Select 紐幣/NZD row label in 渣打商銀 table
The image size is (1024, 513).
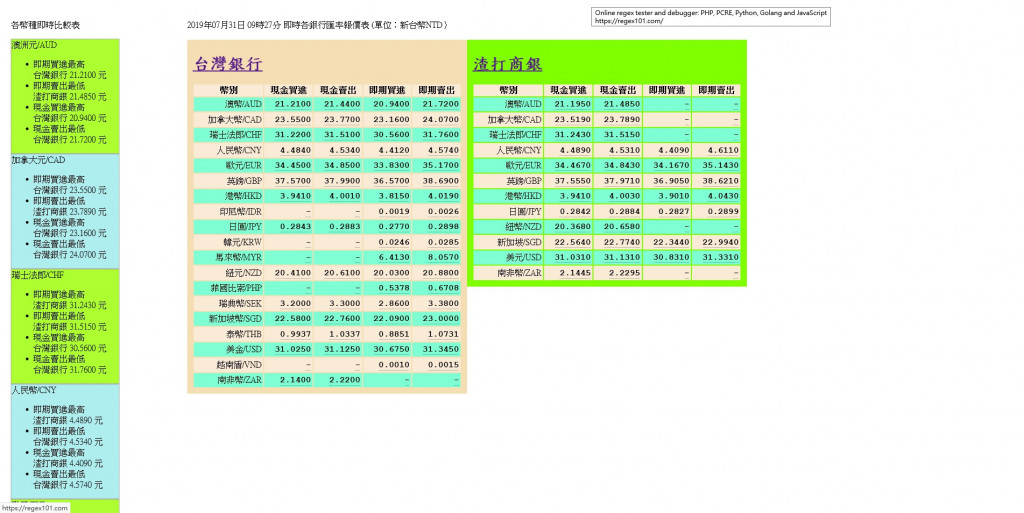click(x=523, y=226)
